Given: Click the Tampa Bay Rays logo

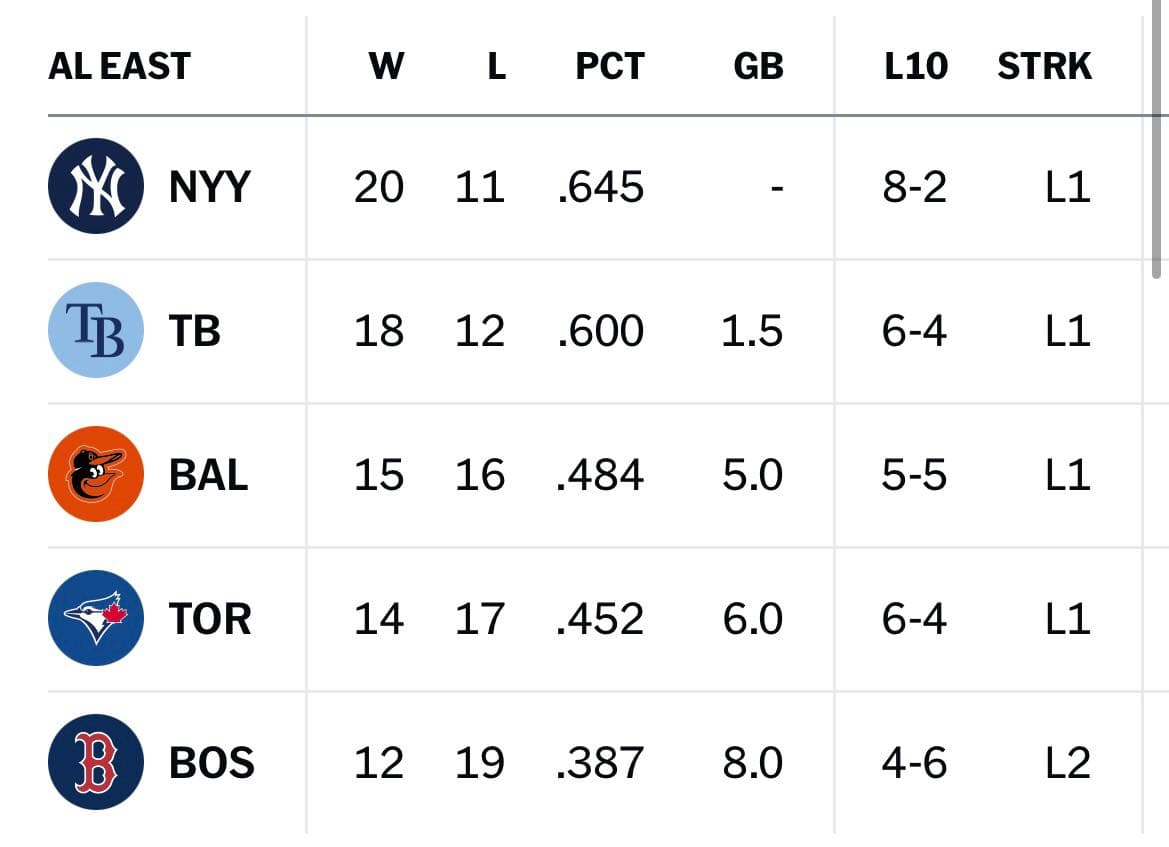Looking at the screenshot, I should [x=96, y=330].
